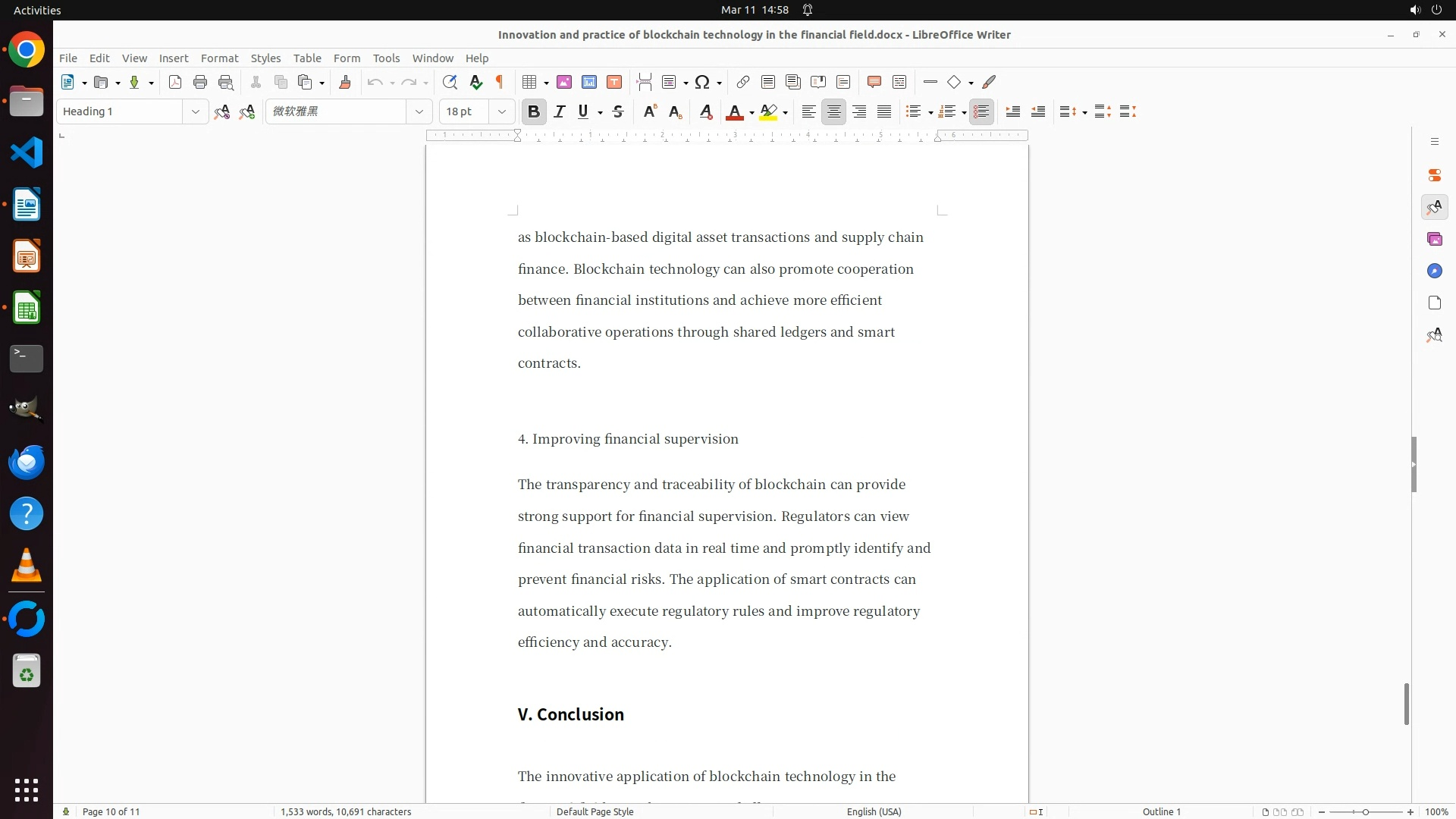Click English (USA) language in status bar
This screenshot has height=819, width=1456.
[874, 811]
